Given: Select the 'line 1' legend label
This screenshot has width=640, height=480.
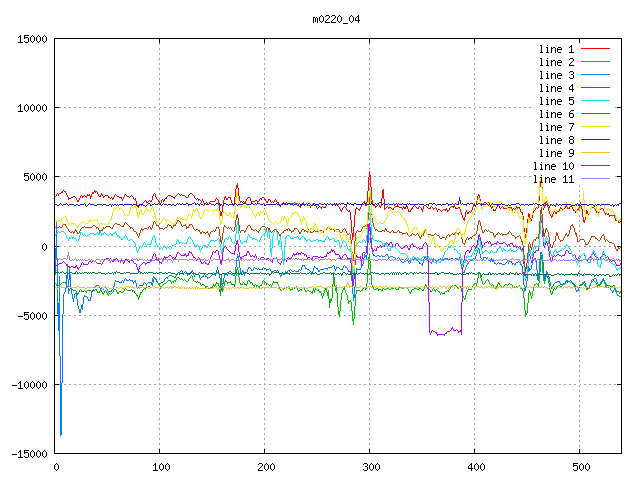Looking at the screenshot, I should (556, 49).
